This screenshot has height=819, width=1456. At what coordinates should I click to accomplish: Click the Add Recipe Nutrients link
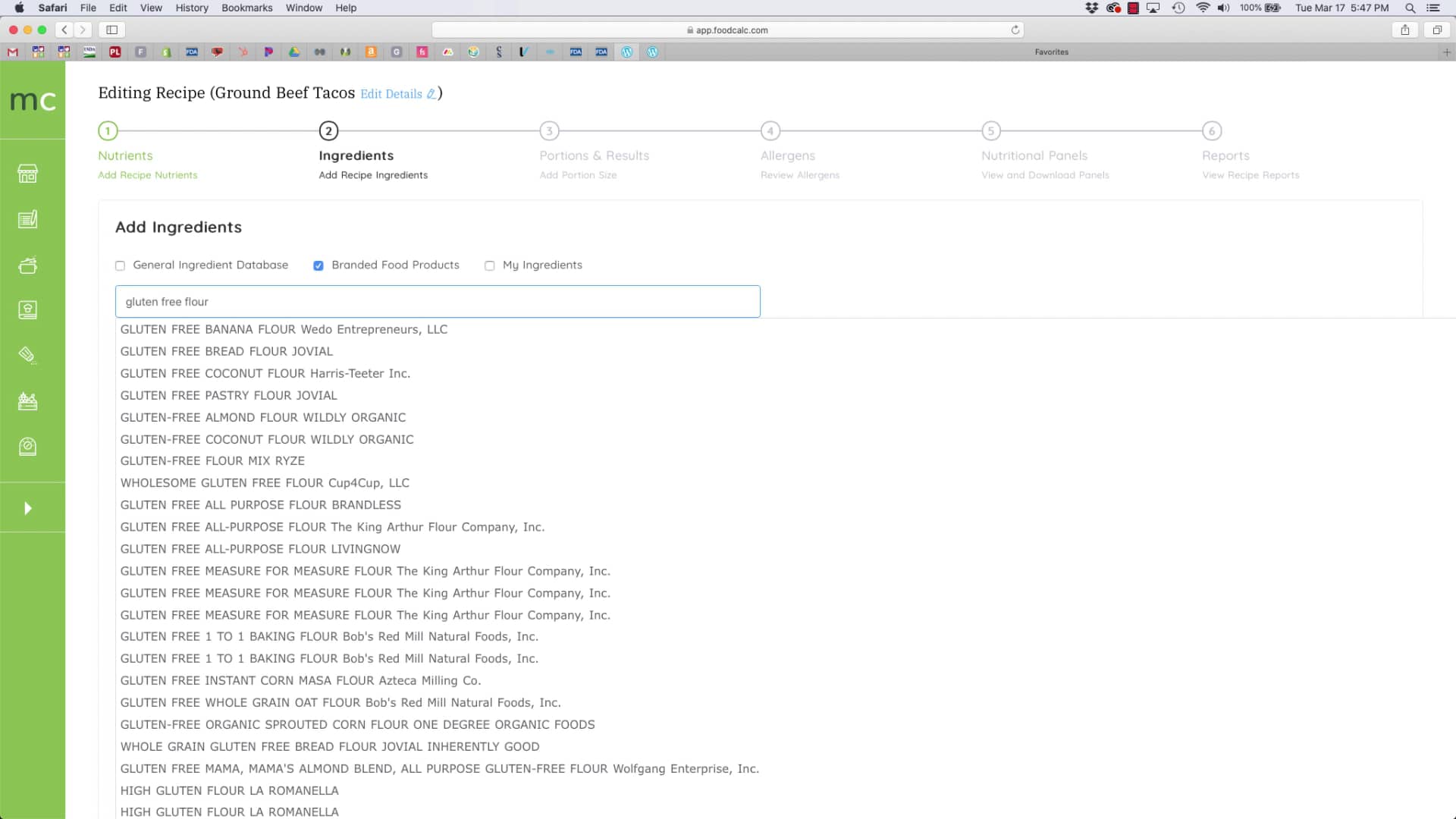click(x=148, y=175)
